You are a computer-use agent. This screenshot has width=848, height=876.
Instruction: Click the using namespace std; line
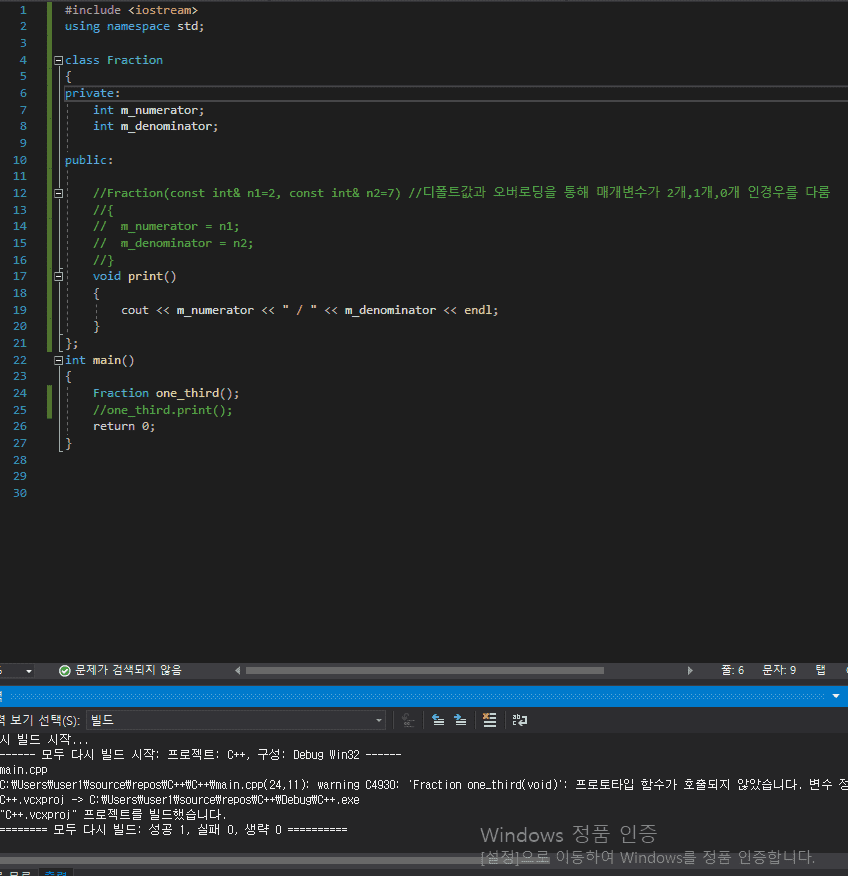pyautogui.click(x=135, y=26)
